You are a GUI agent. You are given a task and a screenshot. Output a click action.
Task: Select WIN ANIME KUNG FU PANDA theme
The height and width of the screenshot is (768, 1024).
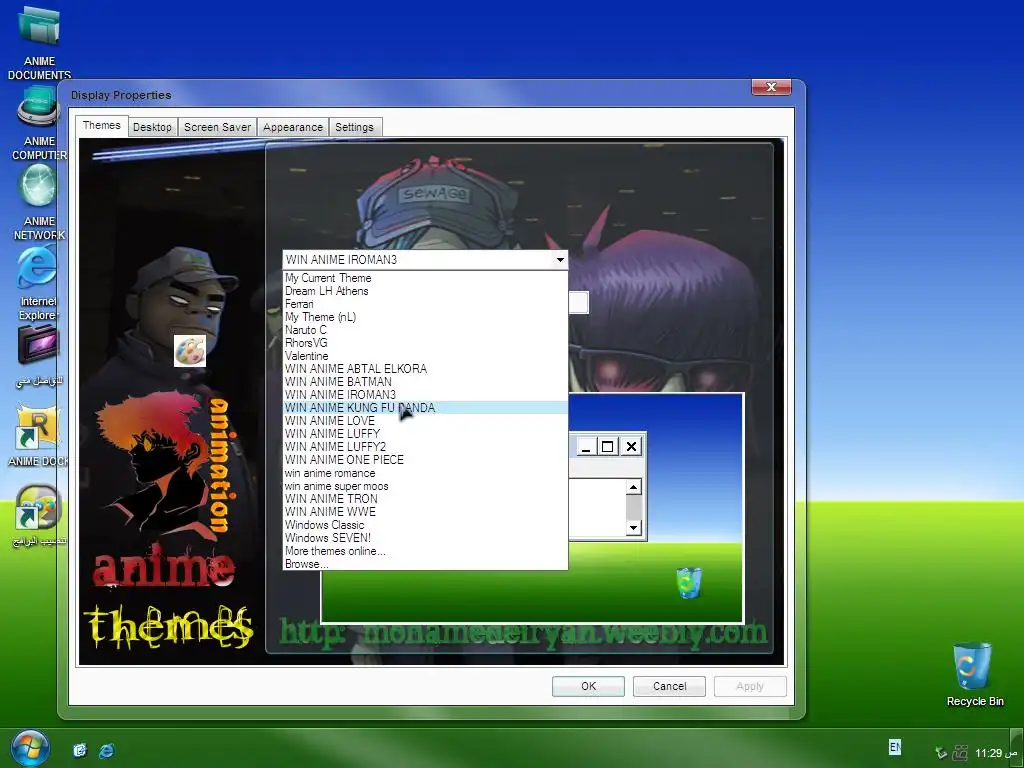pyautogui.click(x=425, y=408)
